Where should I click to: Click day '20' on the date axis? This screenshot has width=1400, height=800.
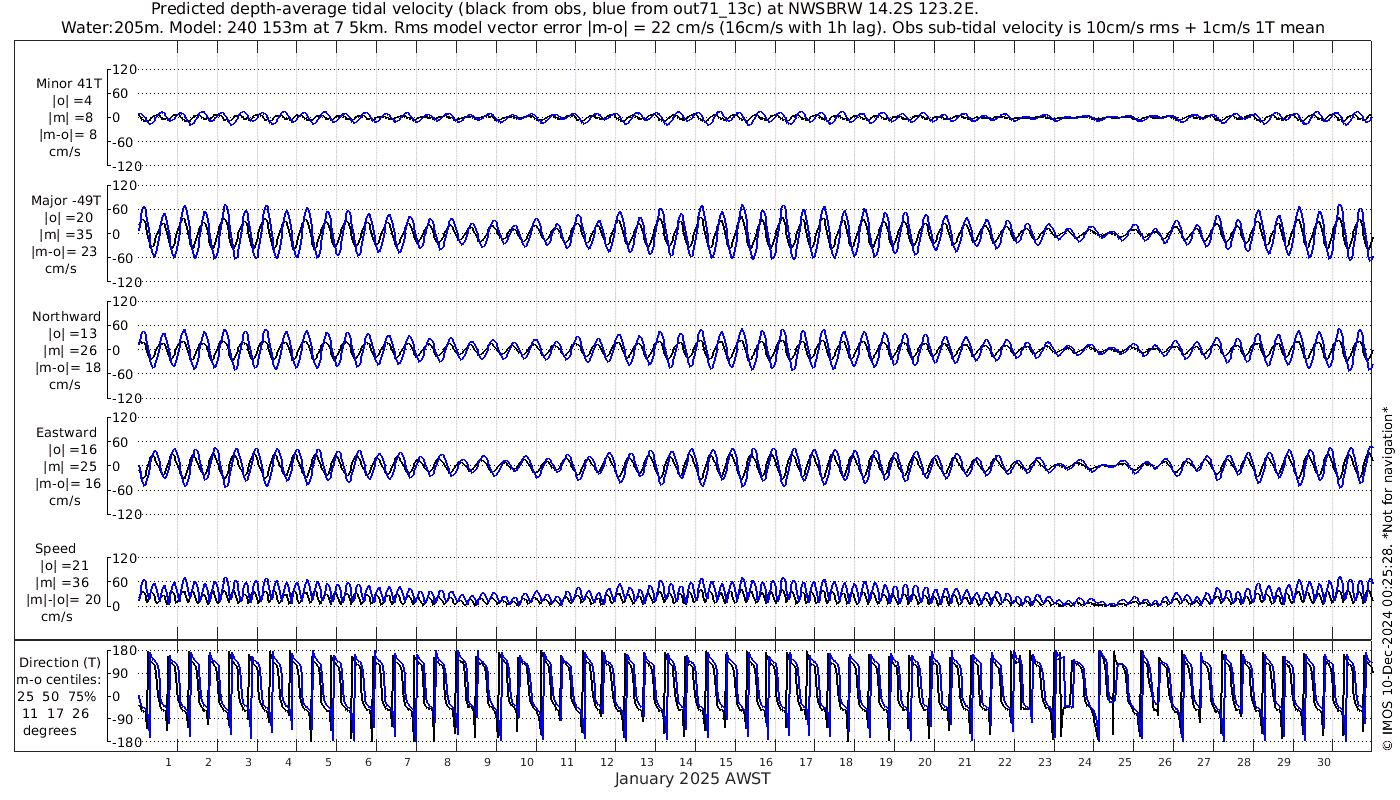(925, 762)
